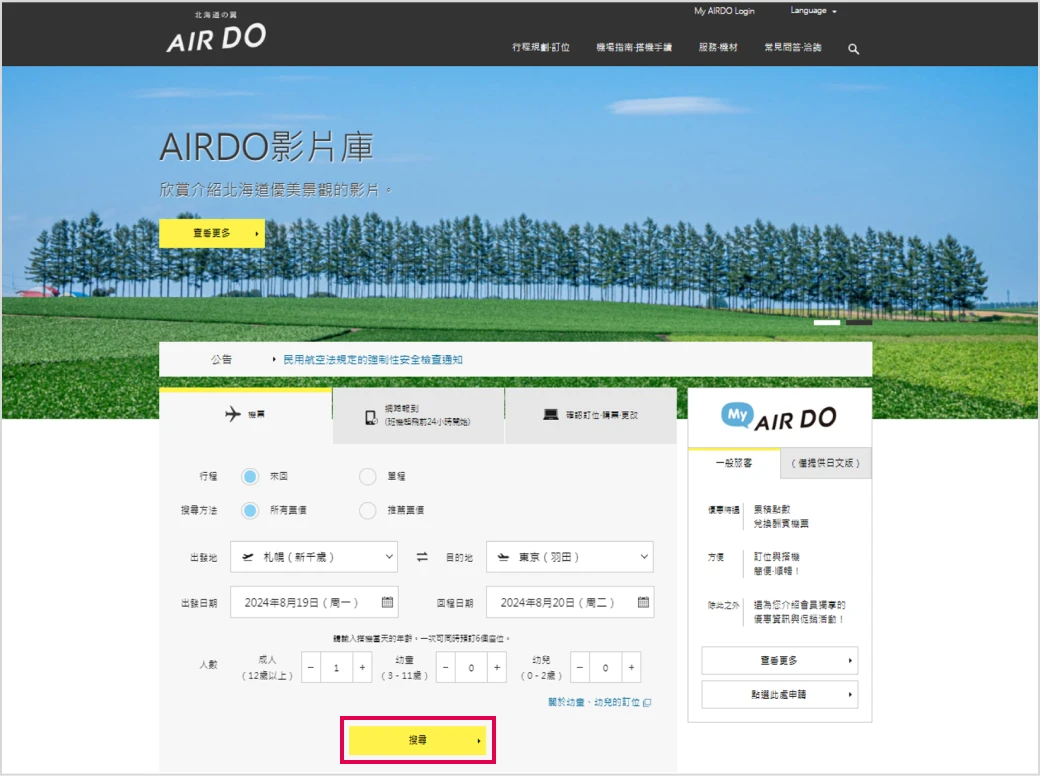
Task: Decrease infant (0-2) passenger count
Action: (x=580, y=667)
